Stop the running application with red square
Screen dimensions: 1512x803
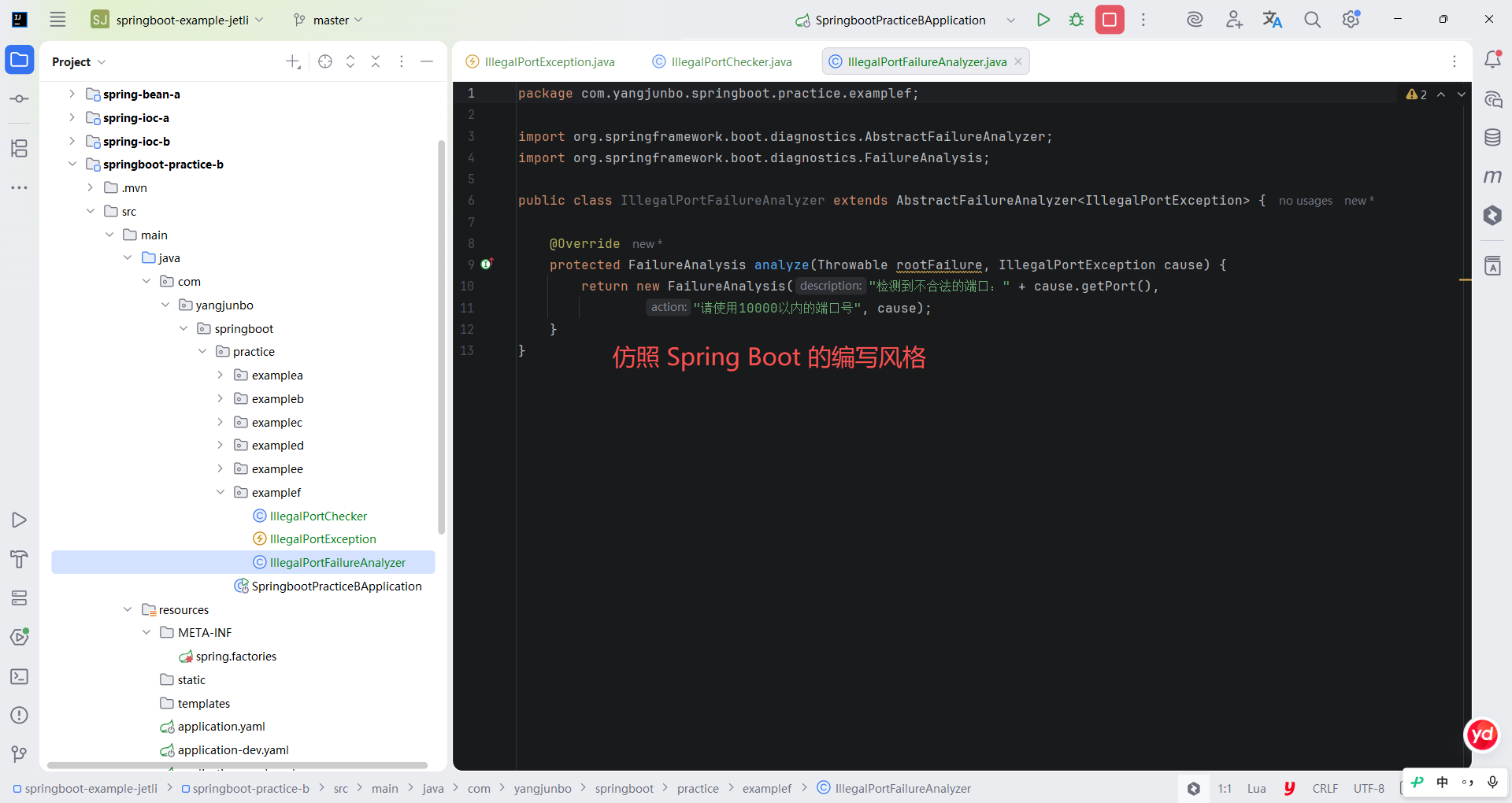[1110, 20]
